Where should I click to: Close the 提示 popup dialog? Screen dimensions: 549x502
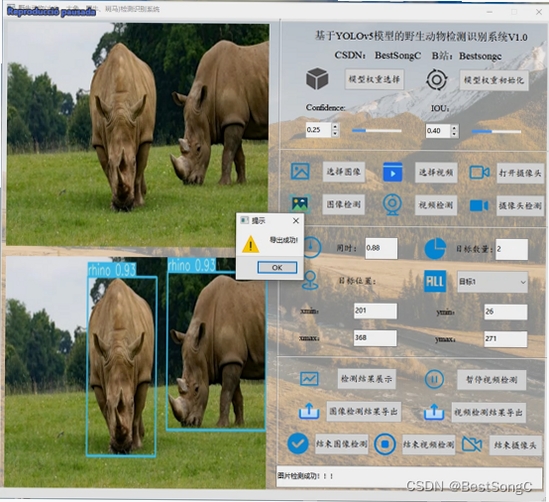click(296, 221)
